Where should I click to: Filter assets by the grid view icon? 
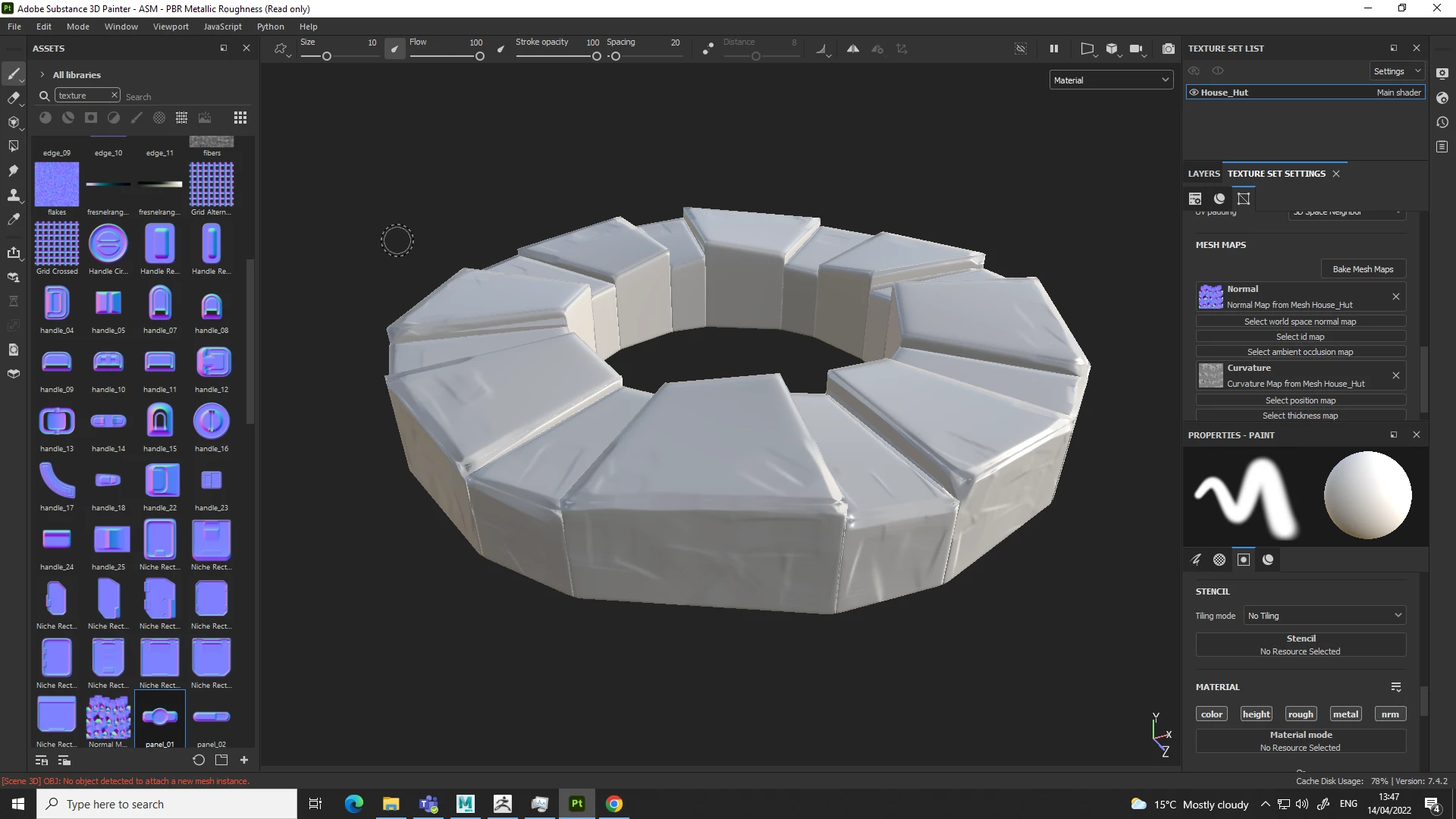point(240,118)
